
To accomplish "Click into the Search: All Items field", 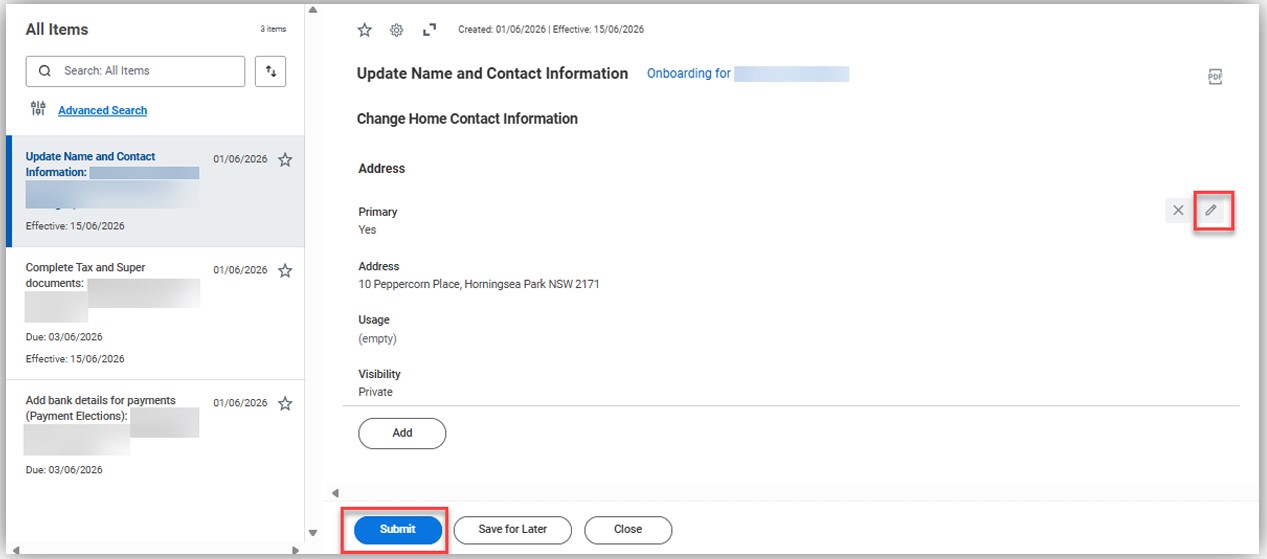I will (135, 71).
